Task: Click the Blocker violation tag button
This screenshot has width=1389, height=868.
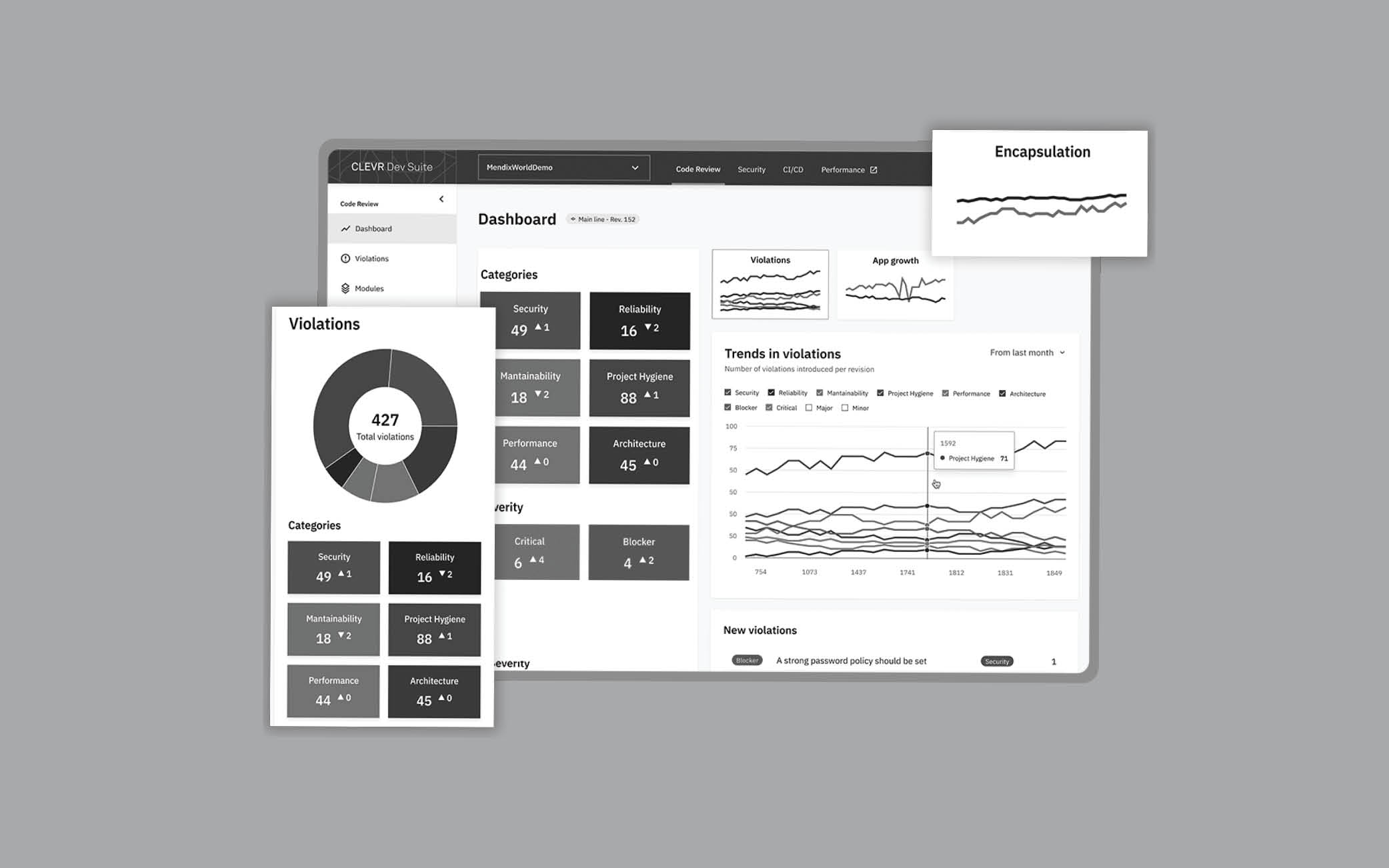Action: [747, 660]
